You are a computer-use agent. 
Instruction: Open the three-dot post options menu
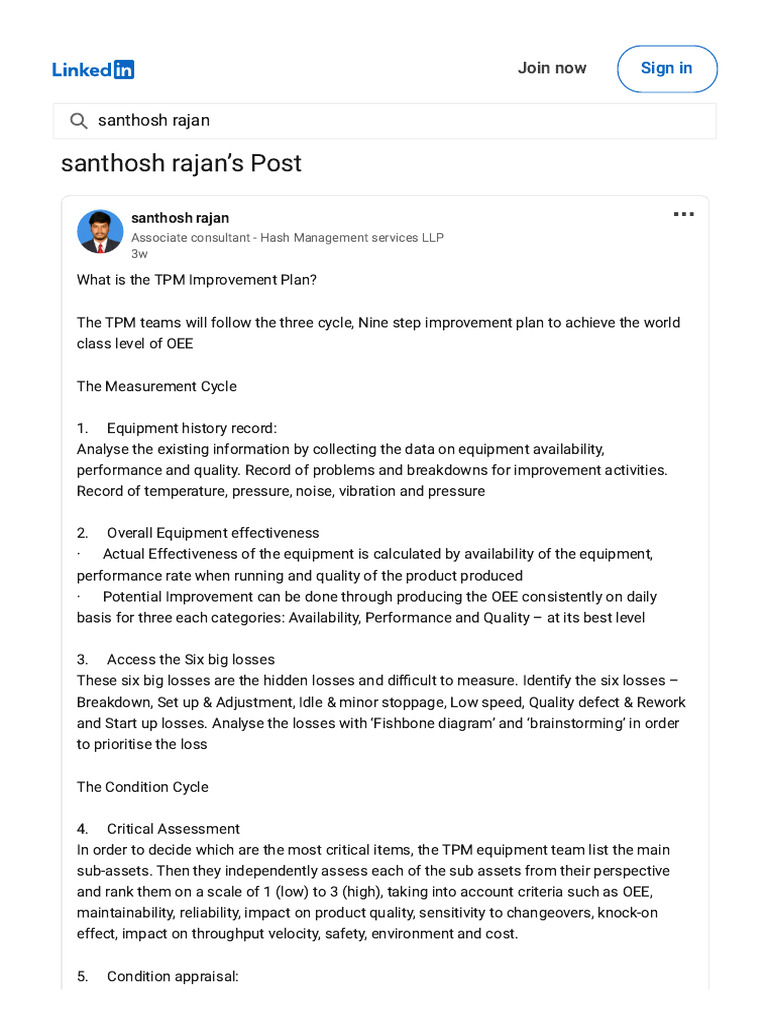point(683,214)
